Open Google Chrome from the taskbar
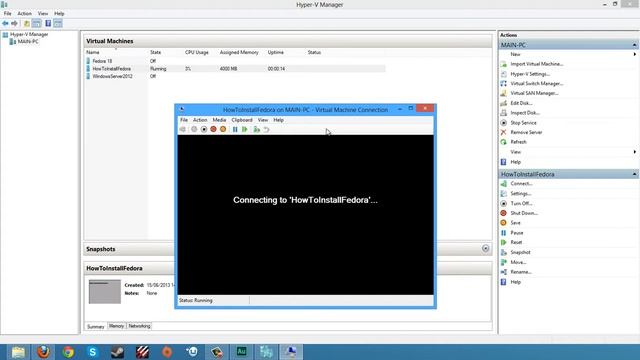The height and width of the screenshot is (360, 640). (68, 352)
